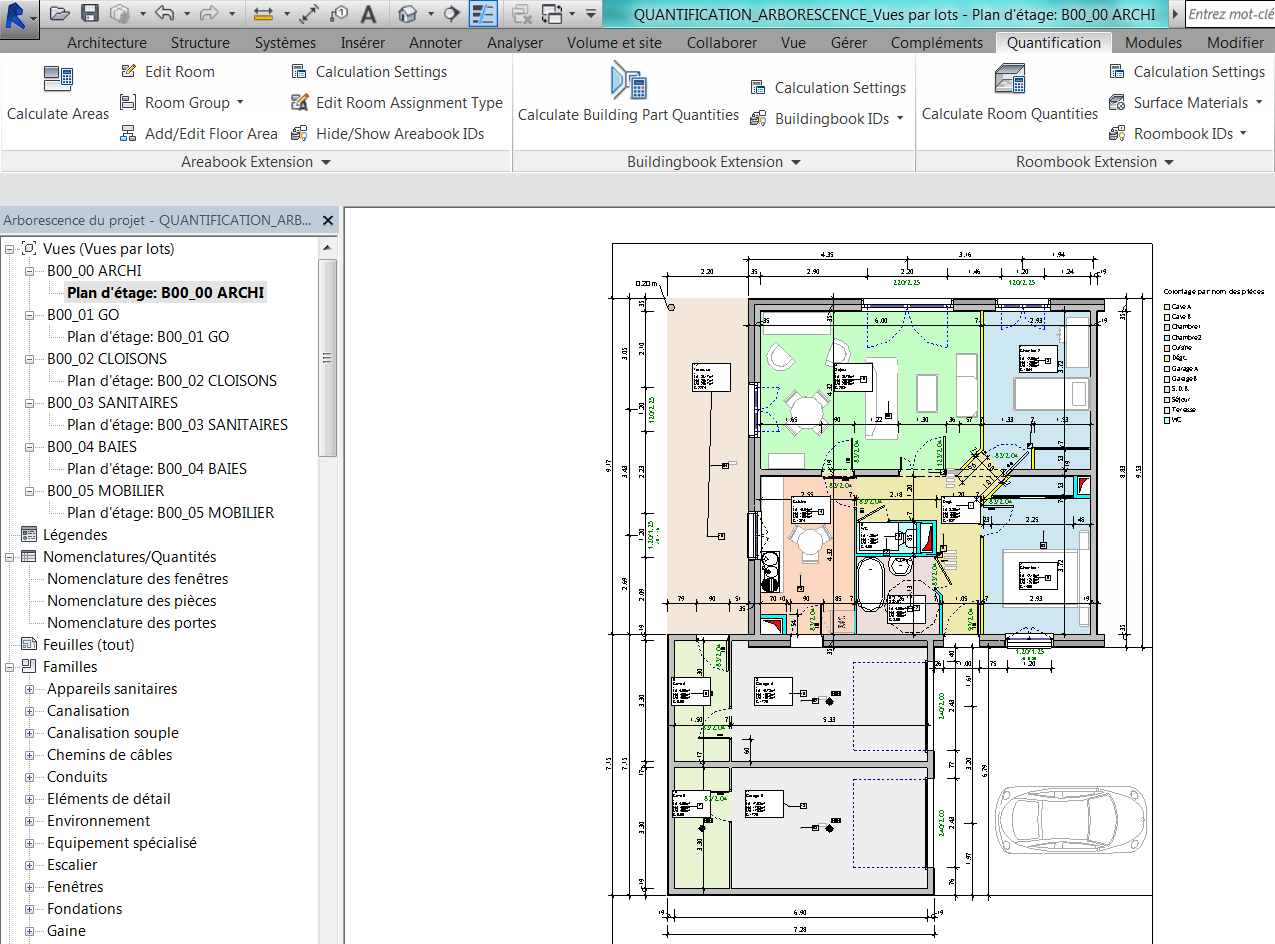1275x944 pixels.
Task: Click Add/Edit Floor Area tool
Action: pos(198,134)
